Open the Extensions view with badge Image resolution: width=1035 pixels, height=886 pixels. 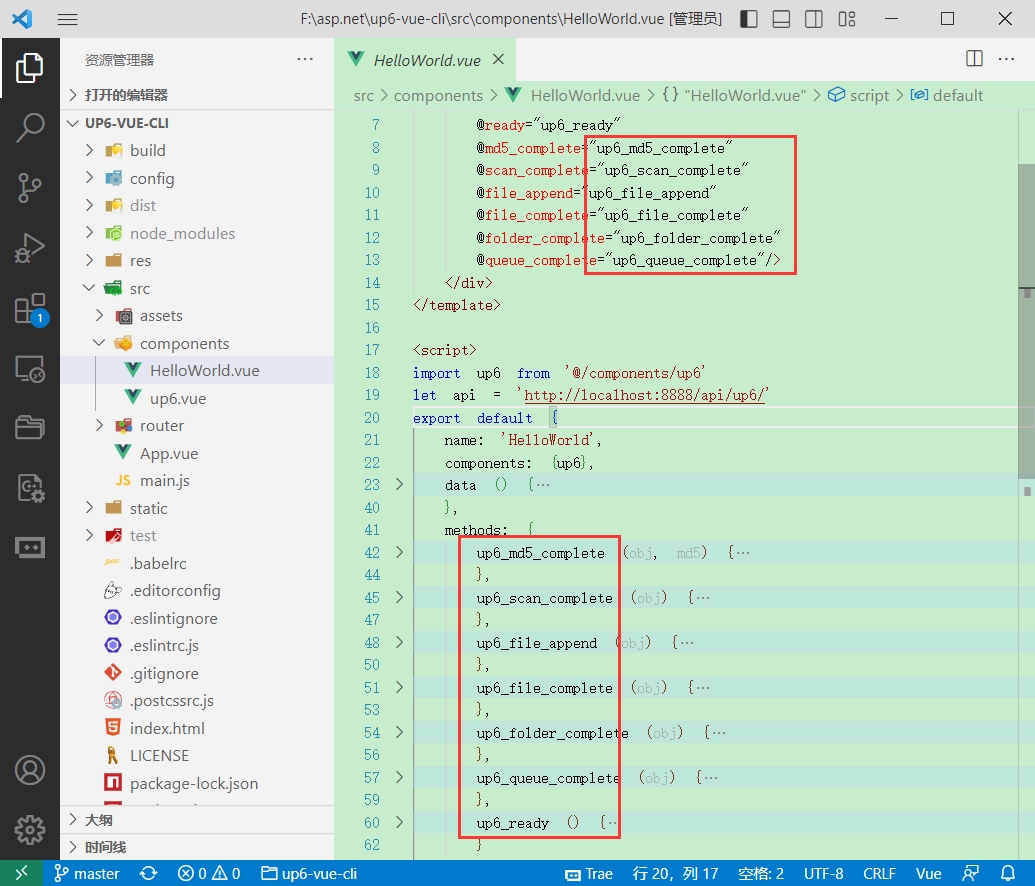click(29, 309)
